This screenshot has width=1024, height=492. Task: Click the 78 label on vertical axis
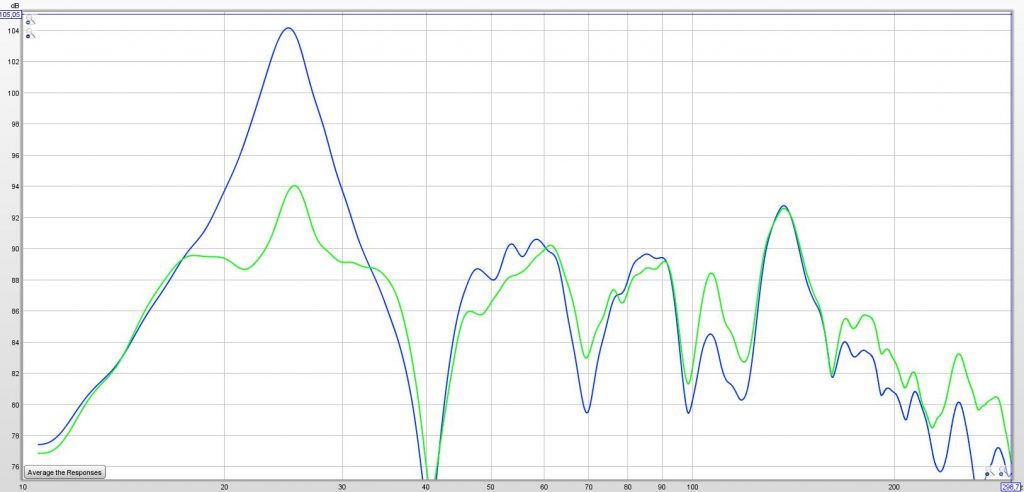point(16,436)
